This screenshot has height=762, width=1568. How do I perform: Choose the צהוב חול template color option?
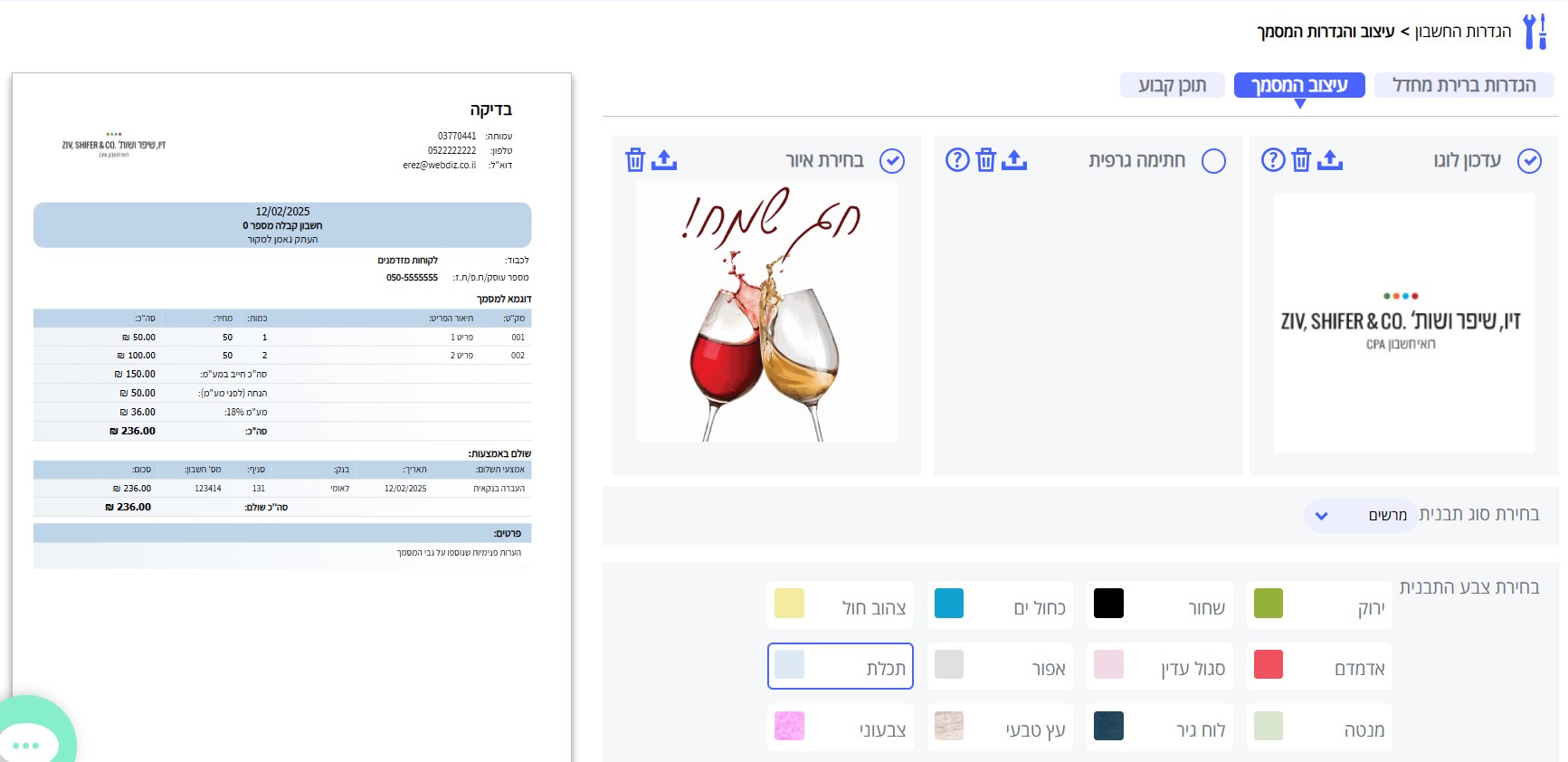coord(841,605)
